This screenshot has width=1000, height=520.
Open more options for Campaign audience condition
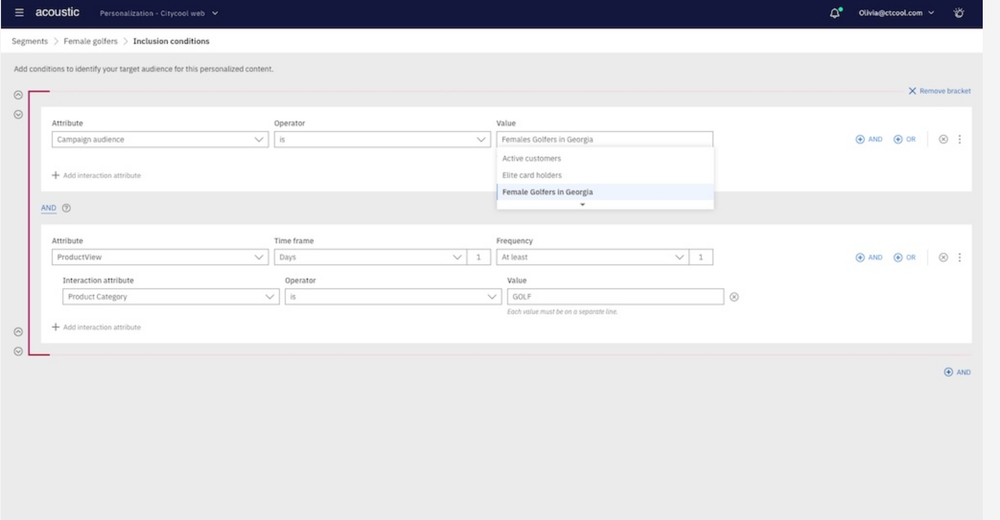959,139
